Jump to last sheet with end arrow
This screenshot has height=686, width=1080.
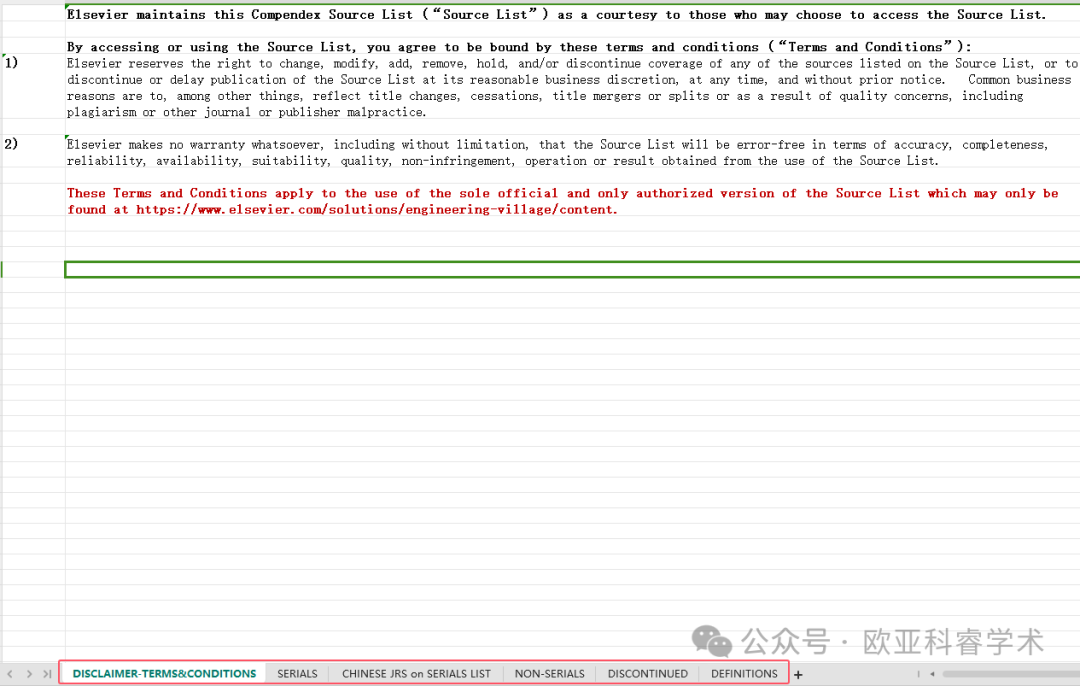coord(47,674)
